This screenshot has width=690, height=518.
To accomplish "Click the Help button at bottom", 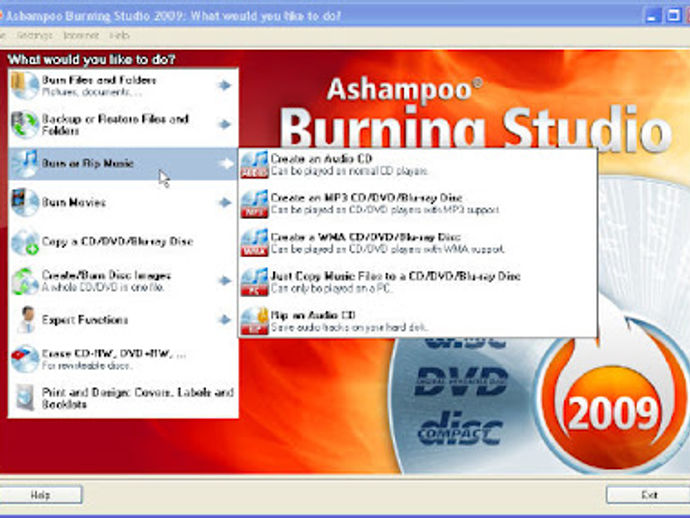I will 40,495.
